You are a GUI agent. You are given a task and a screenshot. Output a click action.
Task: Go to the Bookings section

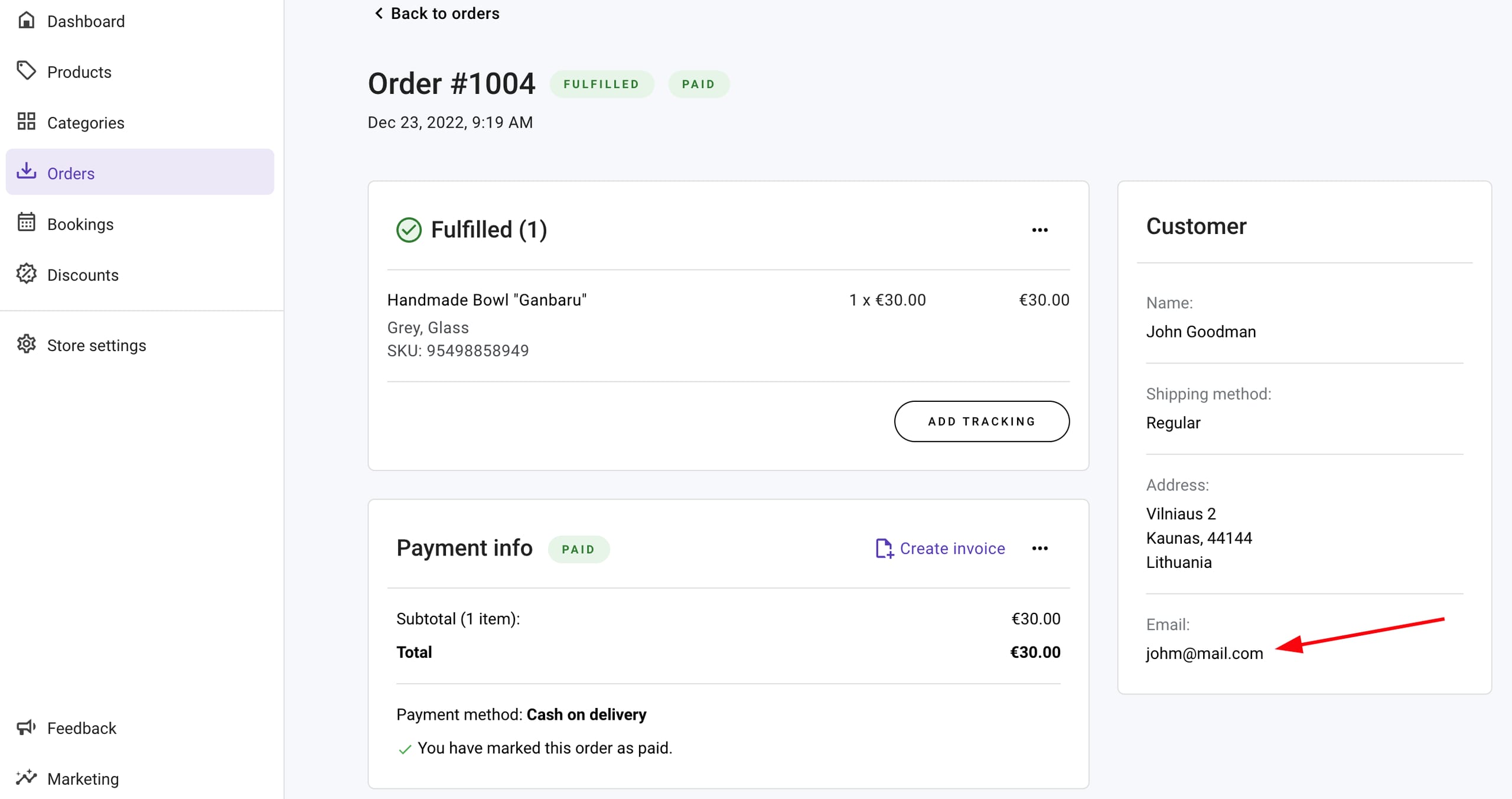click(x=80, y=225)
